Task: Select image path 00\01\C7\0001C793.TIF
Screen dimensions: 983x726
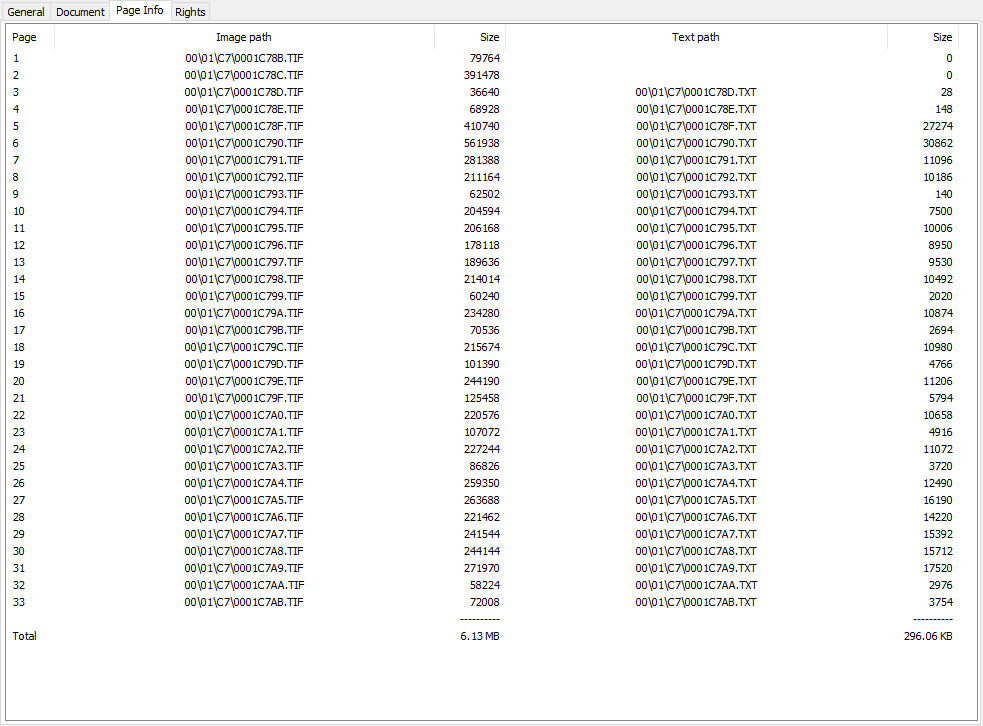Action: (244, 194)
